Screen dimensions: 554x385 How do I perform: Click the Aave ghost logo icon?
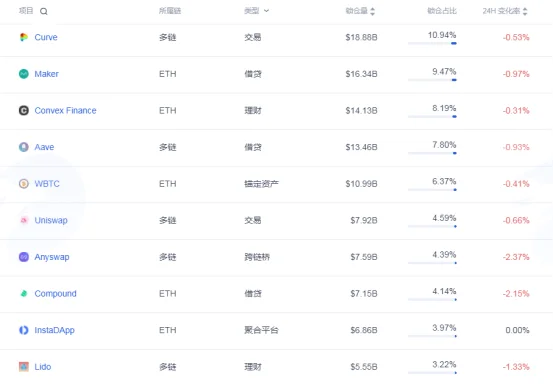pos(24,147)
